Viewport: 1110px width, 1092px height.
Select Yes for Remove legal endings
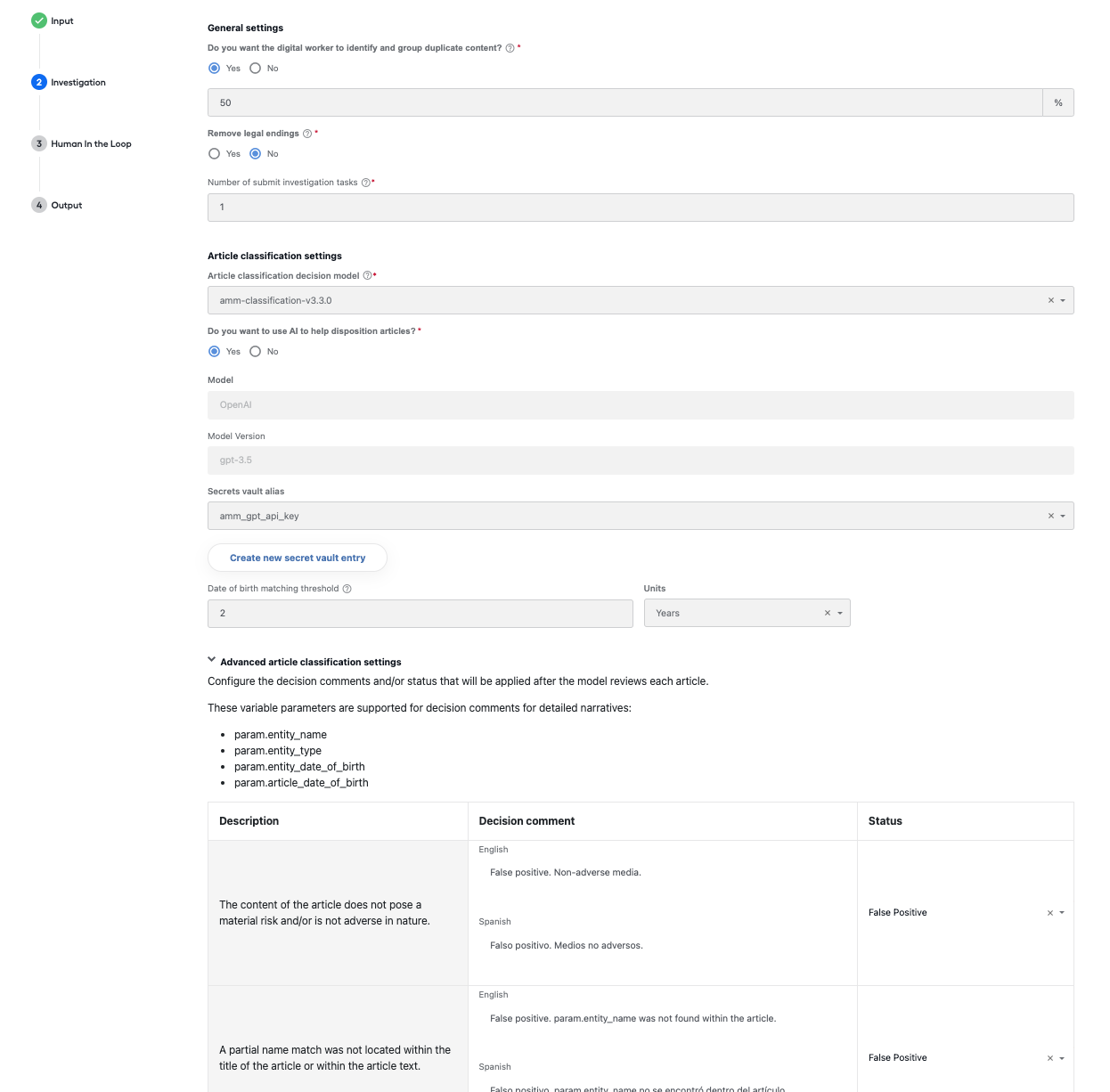214,154
